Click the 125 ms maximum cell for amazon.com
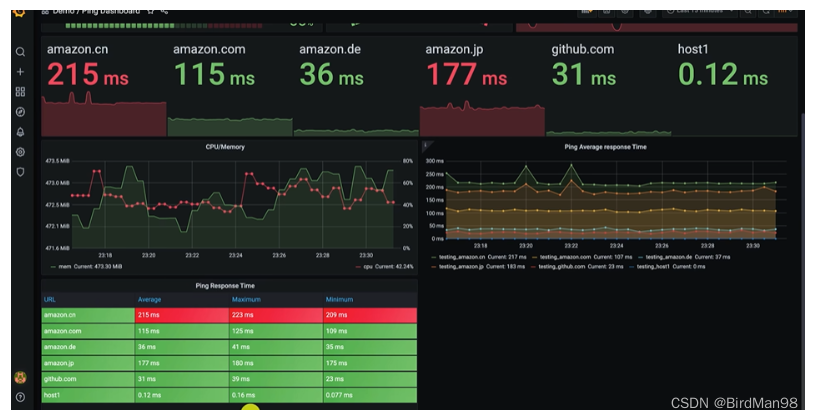Viewport: 814px width, 419px height. [x=276, y=331]
